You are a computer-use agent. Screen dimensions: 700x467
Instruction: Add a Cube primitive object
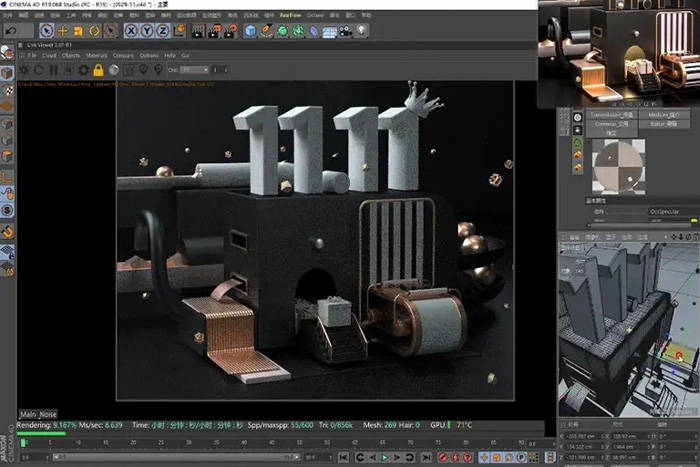[x=250, y=31]
